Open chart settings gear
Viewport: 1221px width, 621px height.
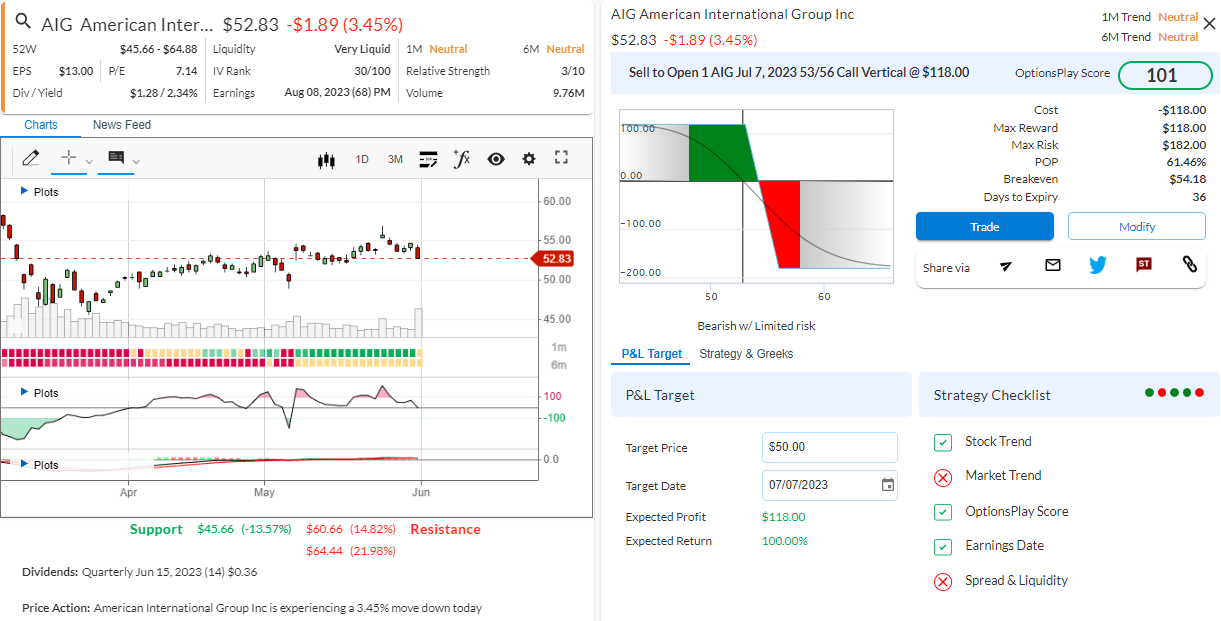pyautogui.click(x=529, y=159)
